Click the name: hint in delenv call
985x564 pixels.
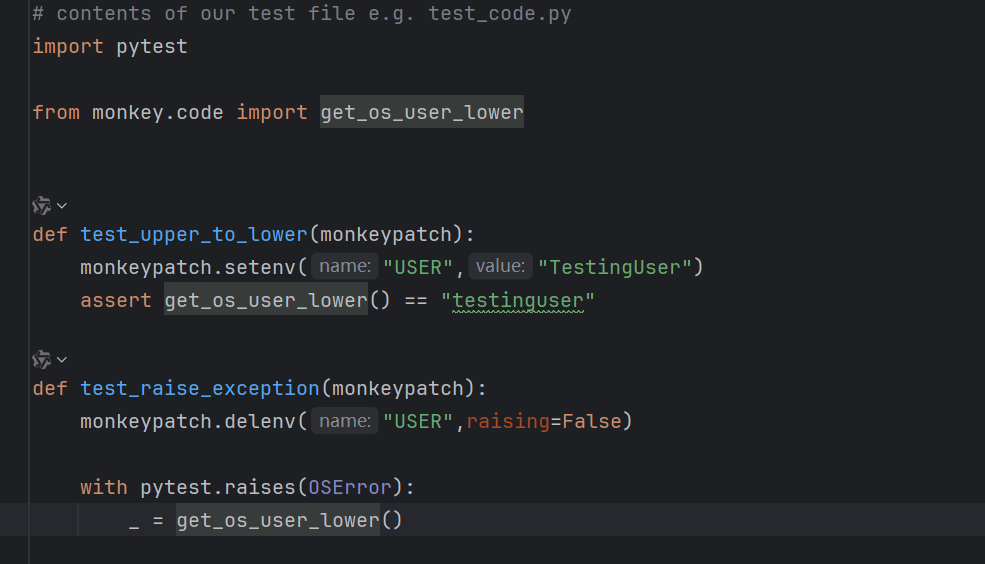pos(345,421)
